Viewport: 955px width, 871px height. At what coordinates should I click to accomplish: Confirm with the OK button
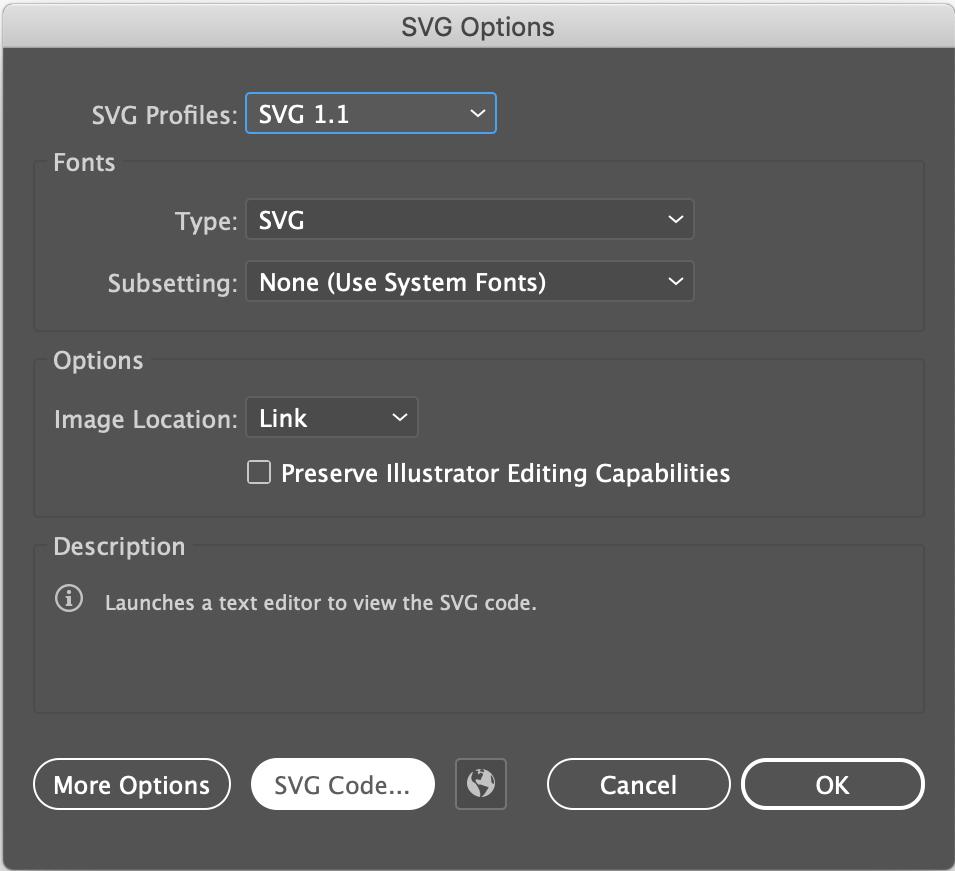tap(833, 785)
